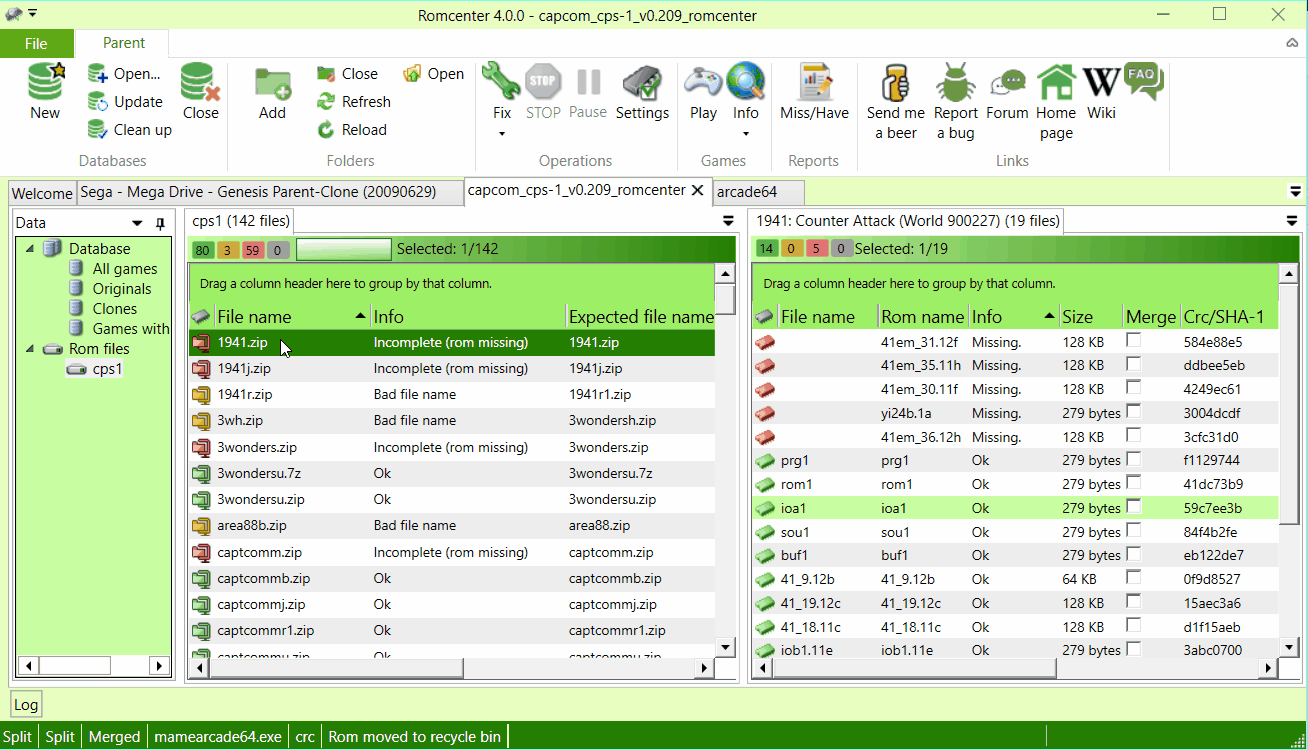Click the FAQ speech bubble icon
Image resolution: width=1308 pixels, height=750 pixels.
1143,80
